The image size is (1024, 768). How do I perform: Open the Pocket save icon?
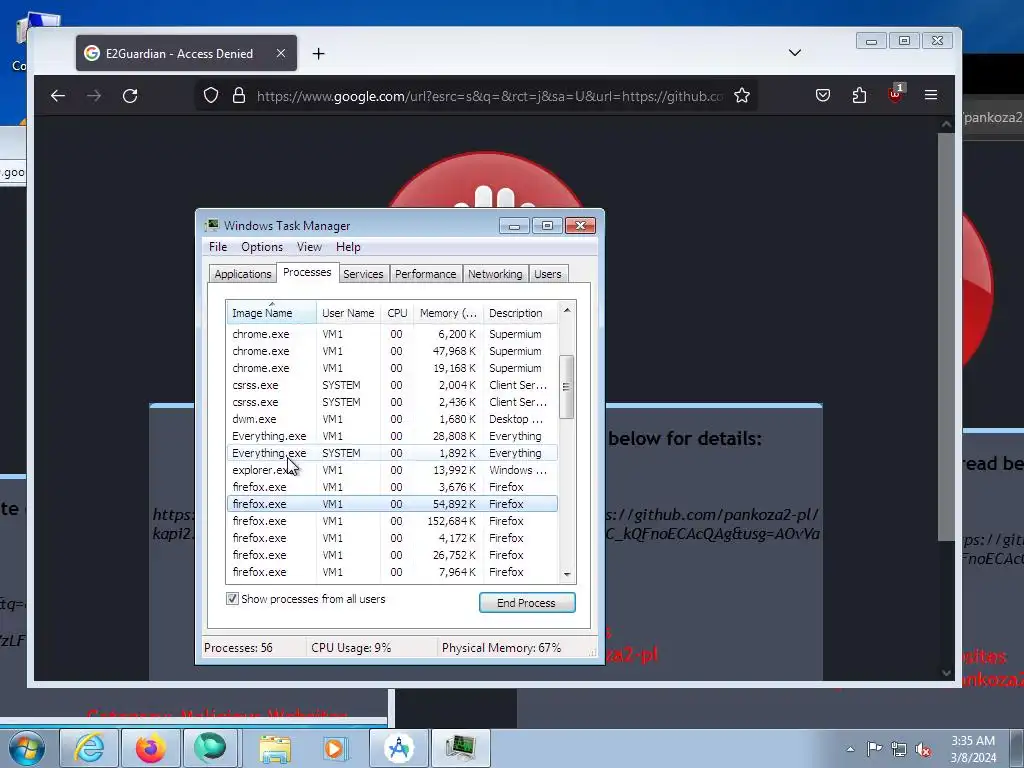click(x=823, y=95)
